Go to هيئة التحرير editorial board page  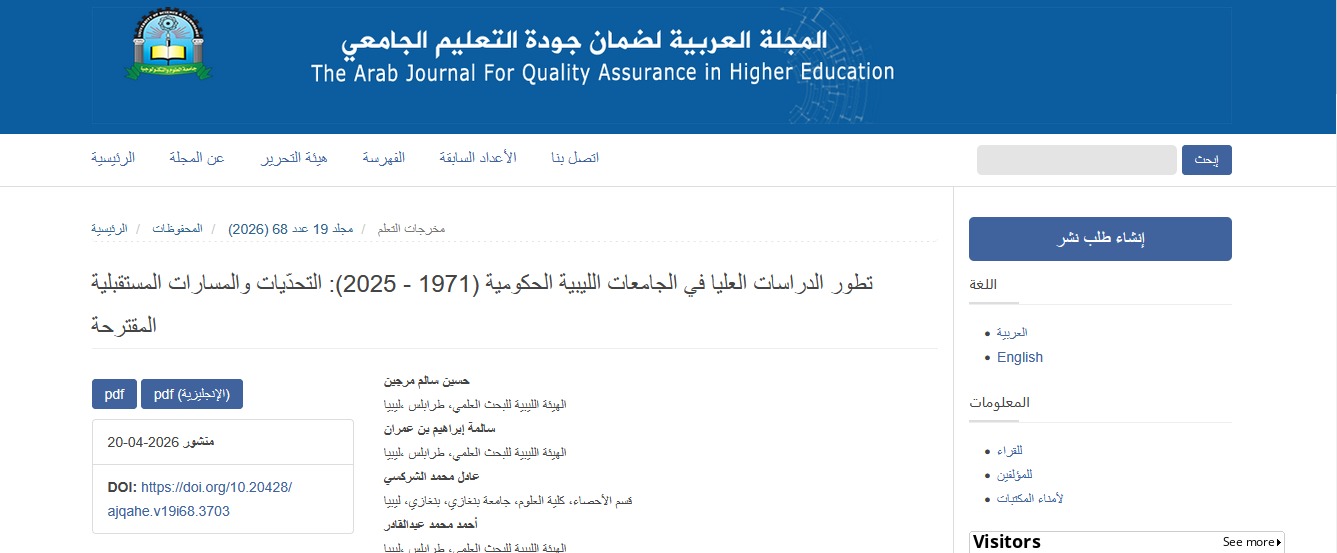[295, 158]
